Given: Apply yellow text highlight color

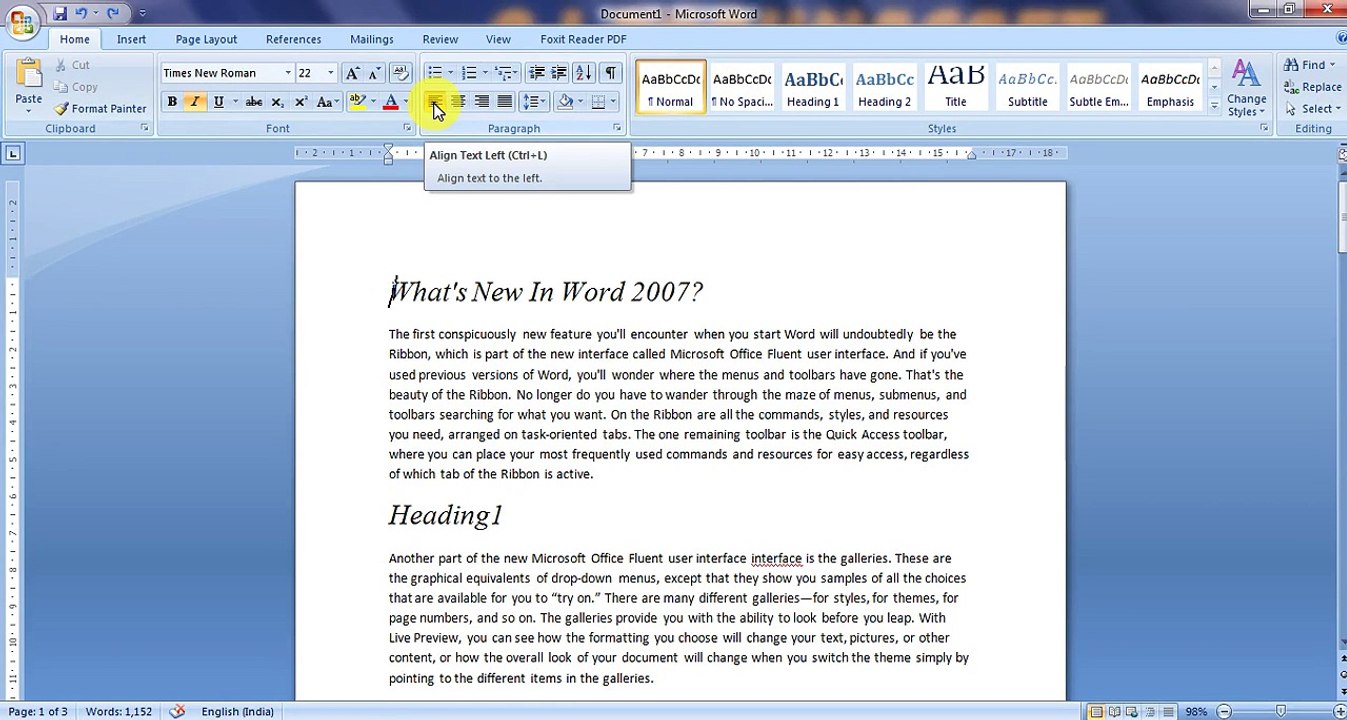Looking at the screenshot, I should 356,102.
